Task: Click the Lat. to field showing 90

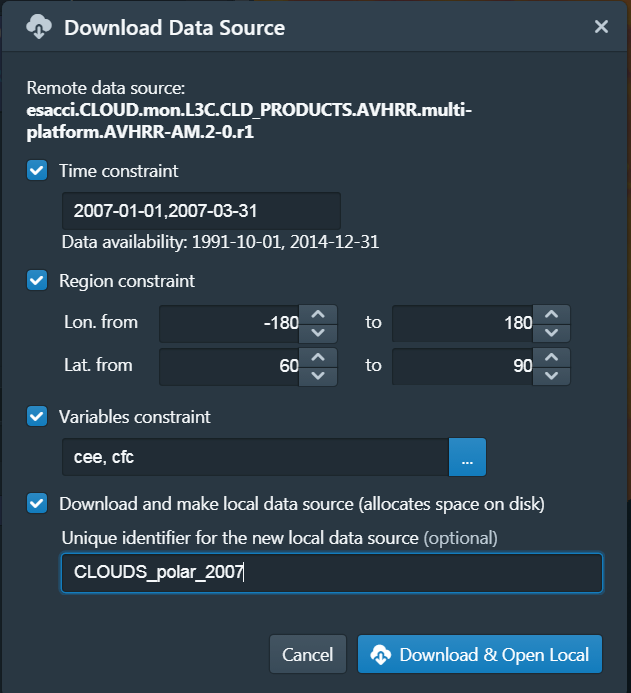Action: pyautogui.click(x=462, y=366)
